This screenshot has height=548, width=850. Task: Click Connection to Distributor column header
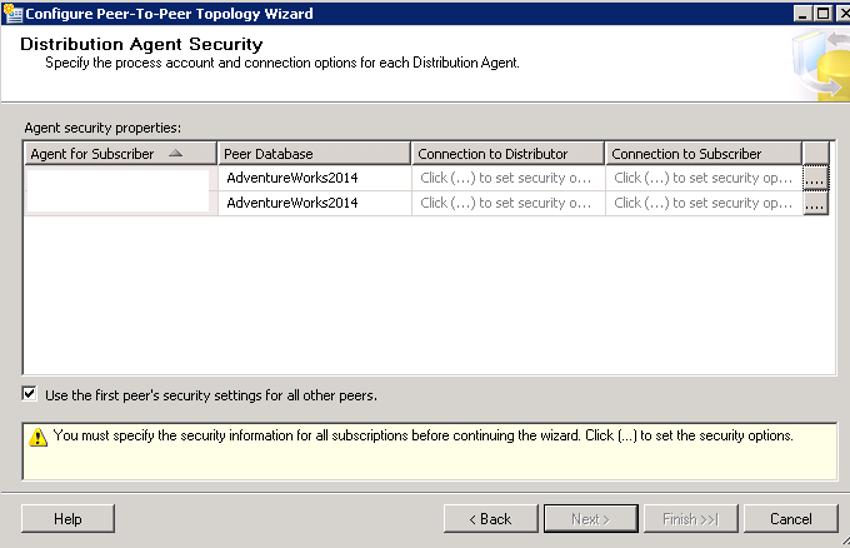click(508, 154)
